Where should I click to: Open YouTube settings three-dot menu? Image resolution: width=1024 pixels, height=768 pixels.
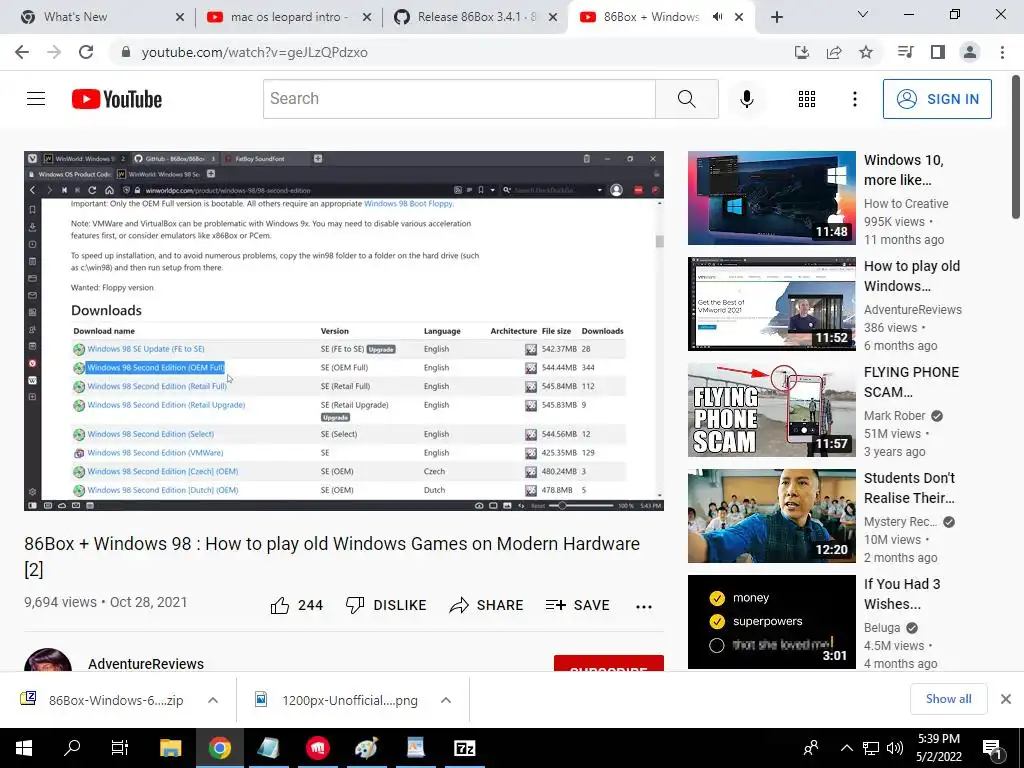point(854,99)
